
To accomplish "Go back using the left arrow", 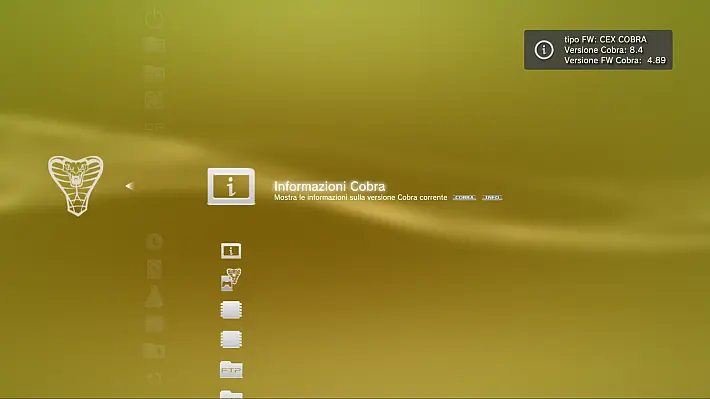I will click(129, 186).
